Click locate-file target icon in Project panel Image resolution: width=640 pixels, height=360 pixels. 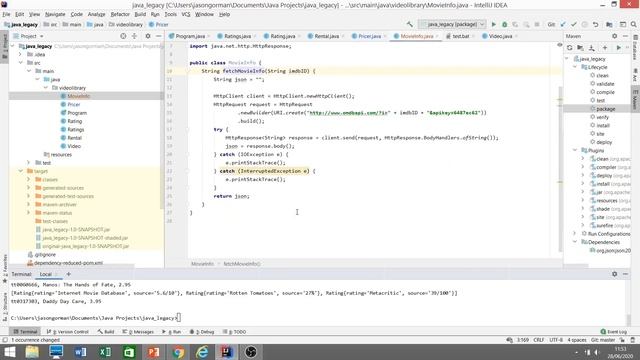click(x=123, y=36)
